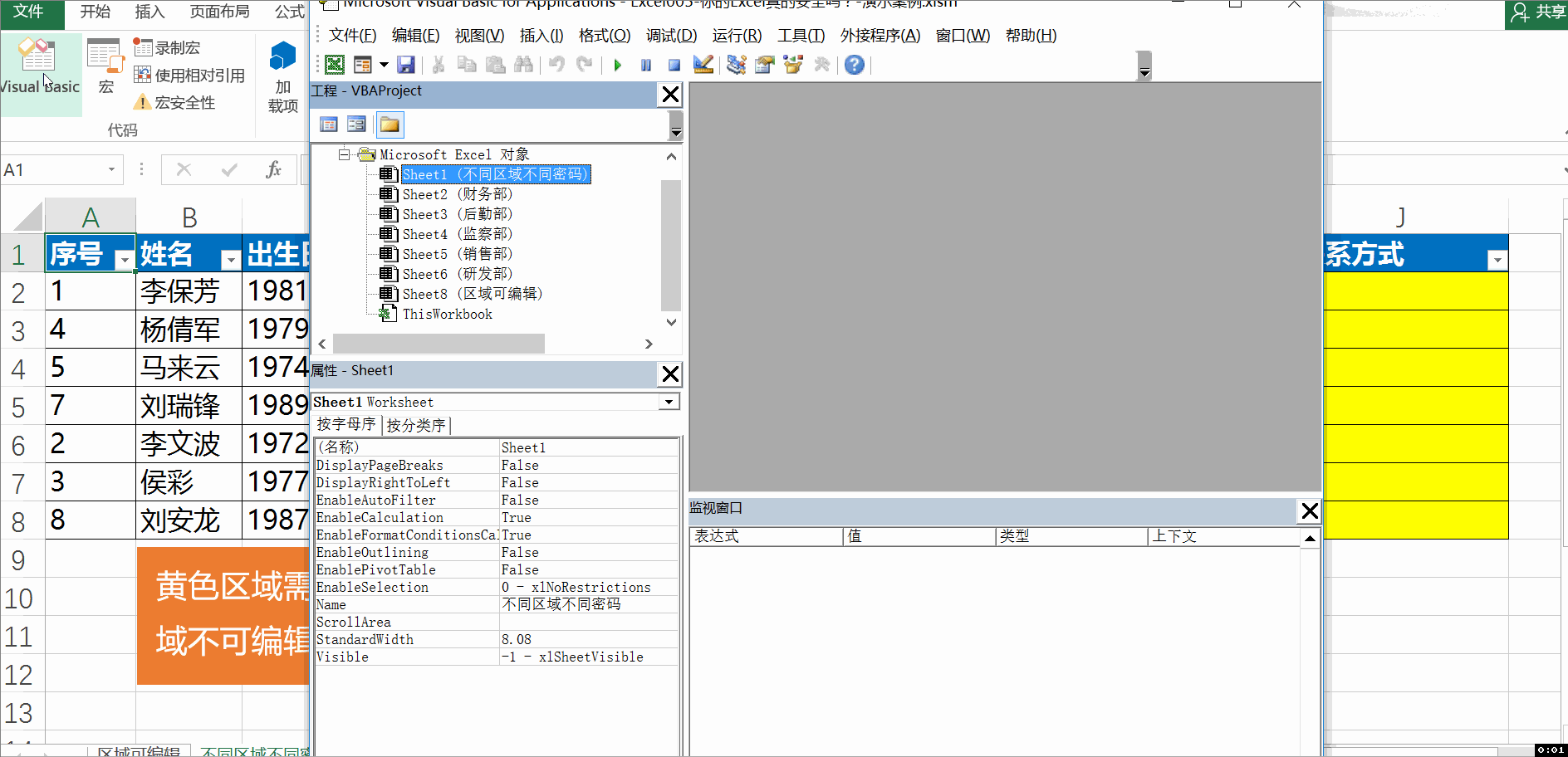Toggle Design Mode on the toolbar

click(703, 65)
